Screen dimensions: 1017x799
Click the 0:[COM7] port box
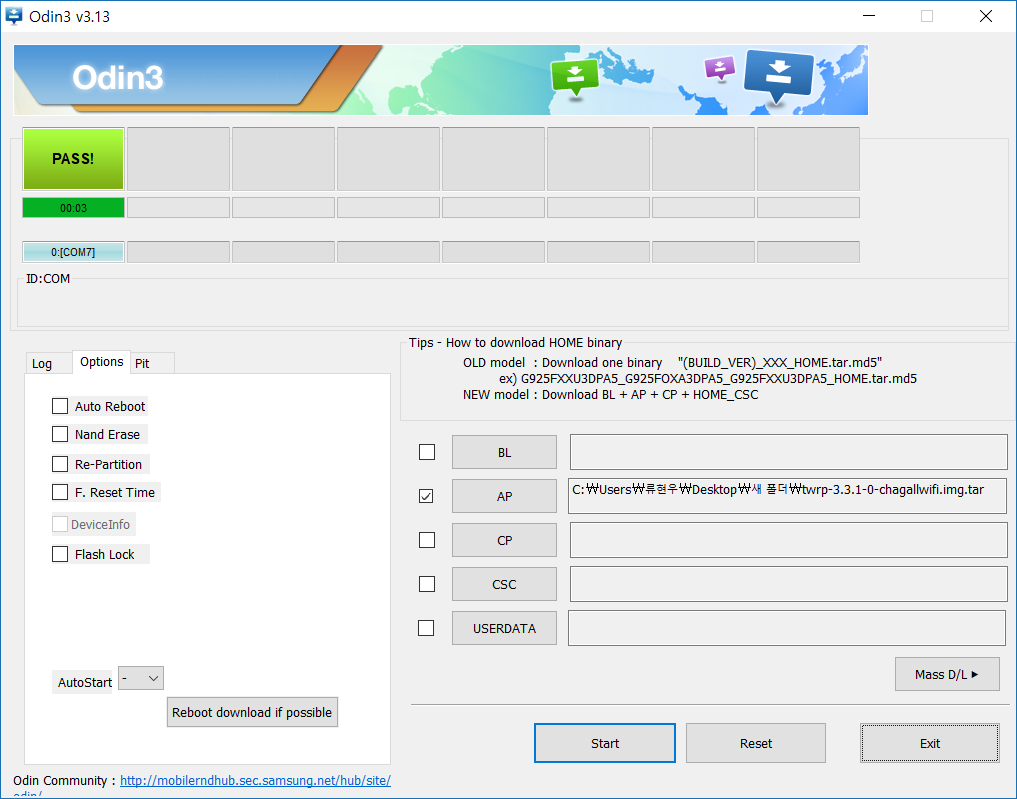click(73, 252)
